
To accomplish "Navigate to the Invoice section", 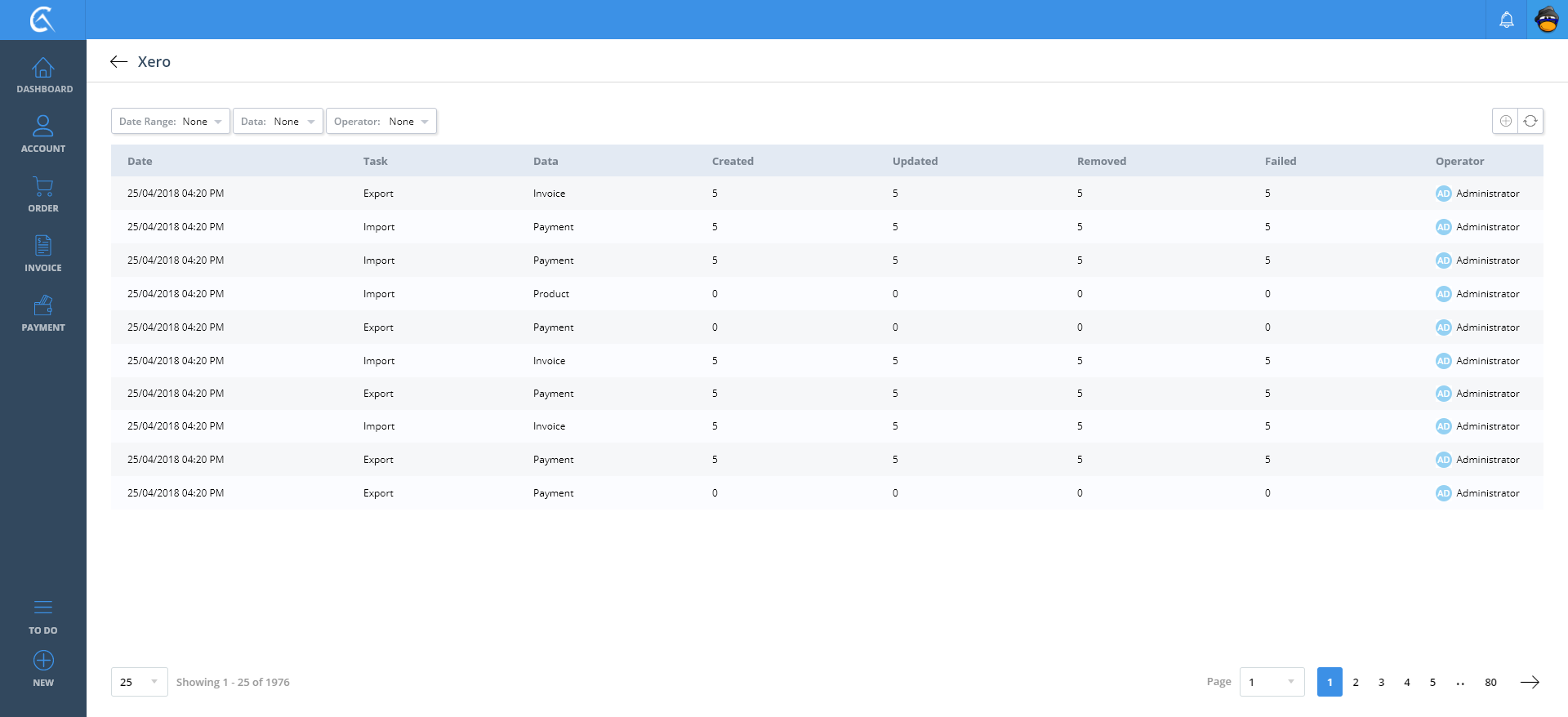I will pyautogui.click(x=43, y=254).
